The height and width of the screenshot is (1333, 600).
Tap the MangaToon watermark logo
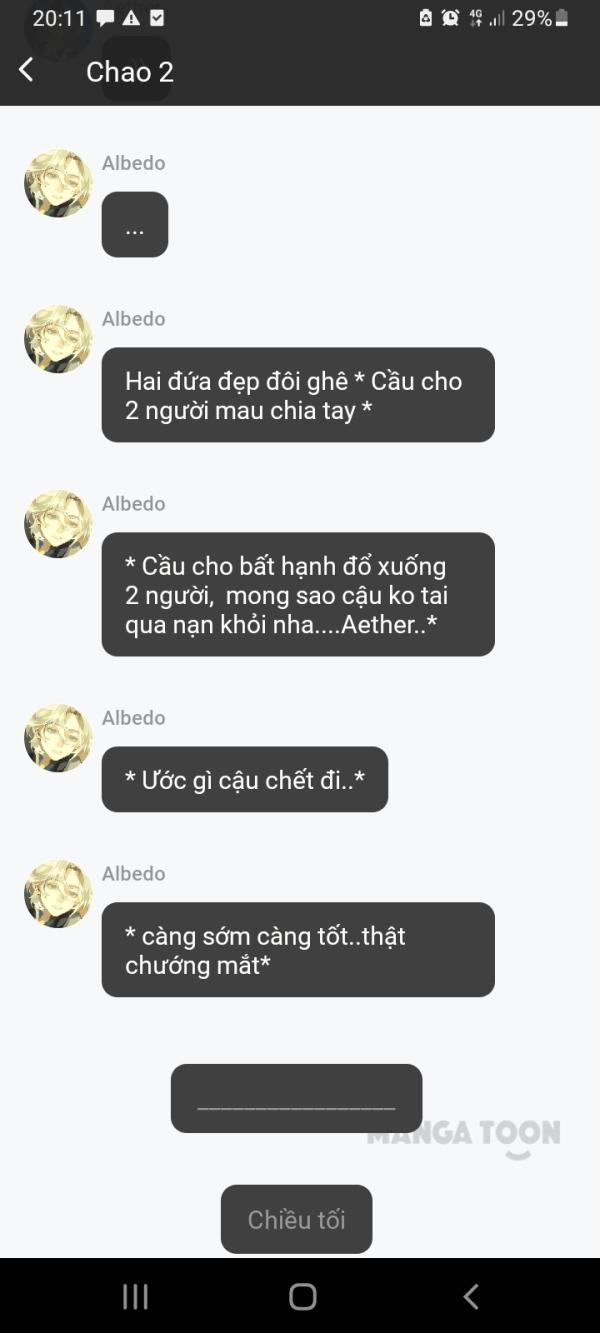coord(463,1138)
